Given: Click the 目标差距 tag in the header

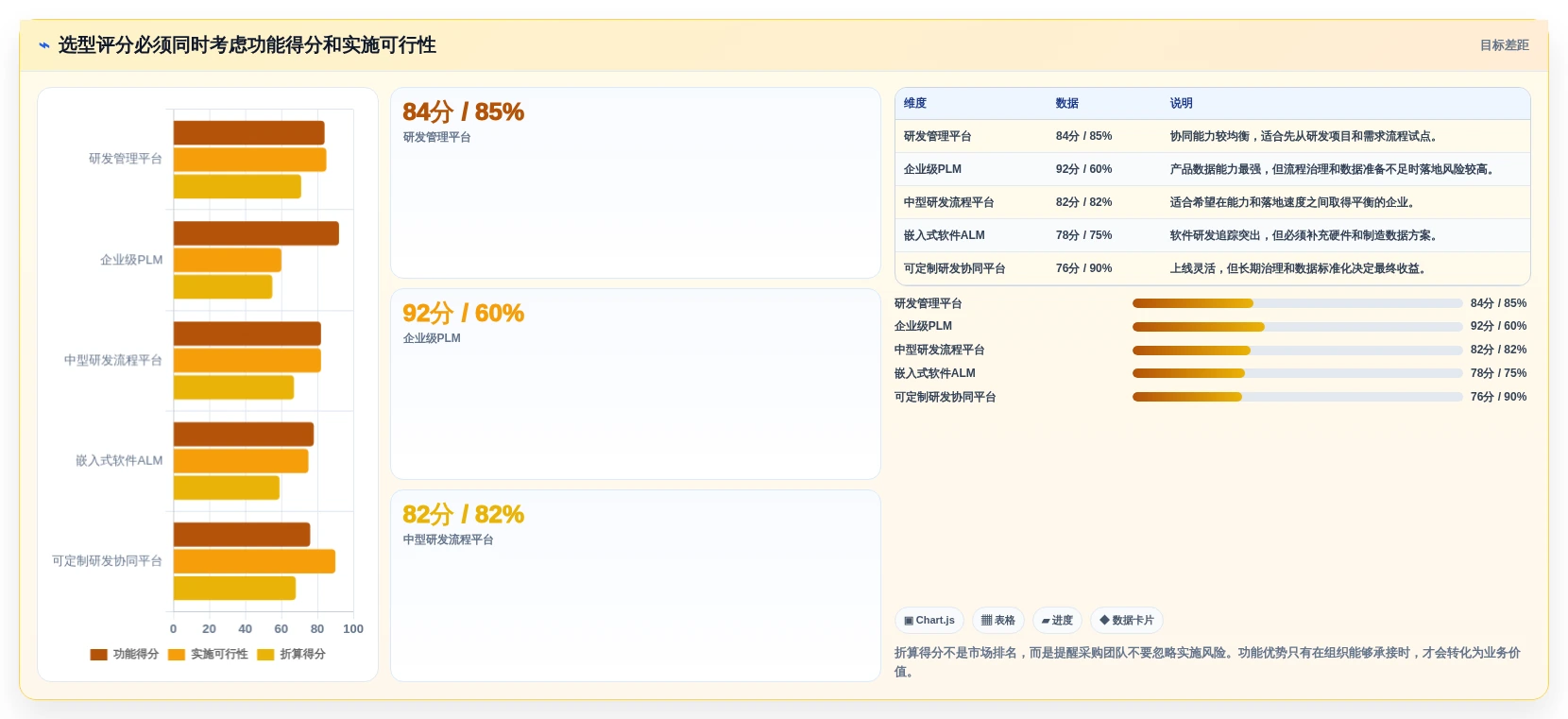Looking at the screenshot, I should pyautogui.click(x=1504, y=45).
